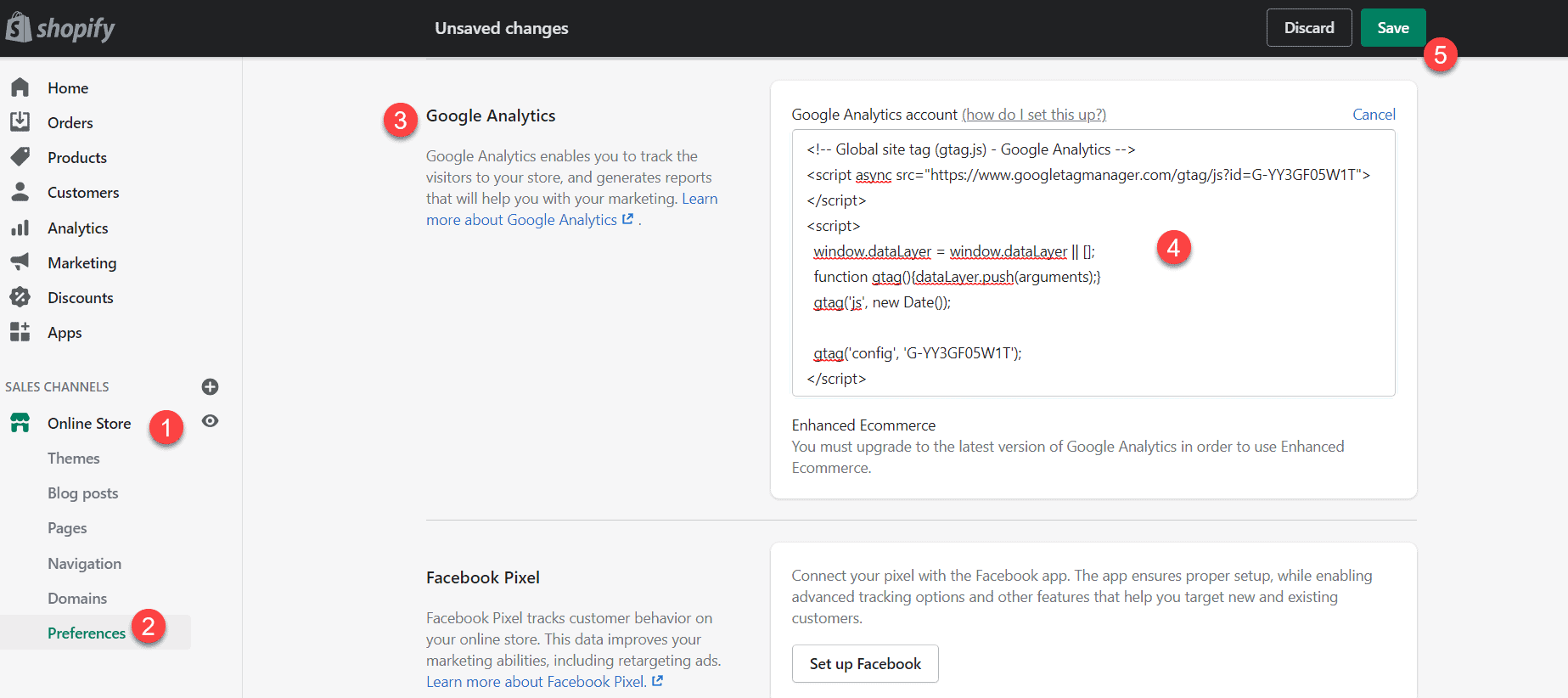View online store via eye icon

pyautogui.click(x=210, y=421)
